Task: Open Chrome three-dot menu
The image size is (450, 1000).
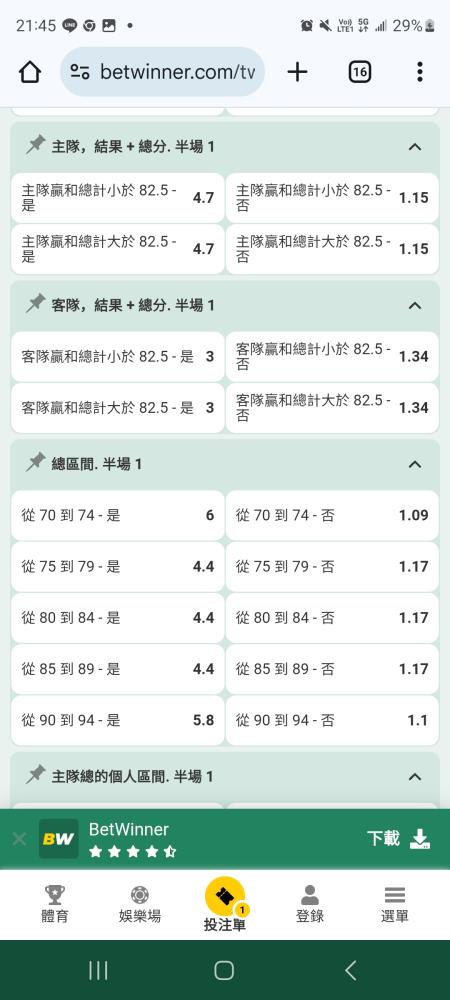Action: point(419,72)
